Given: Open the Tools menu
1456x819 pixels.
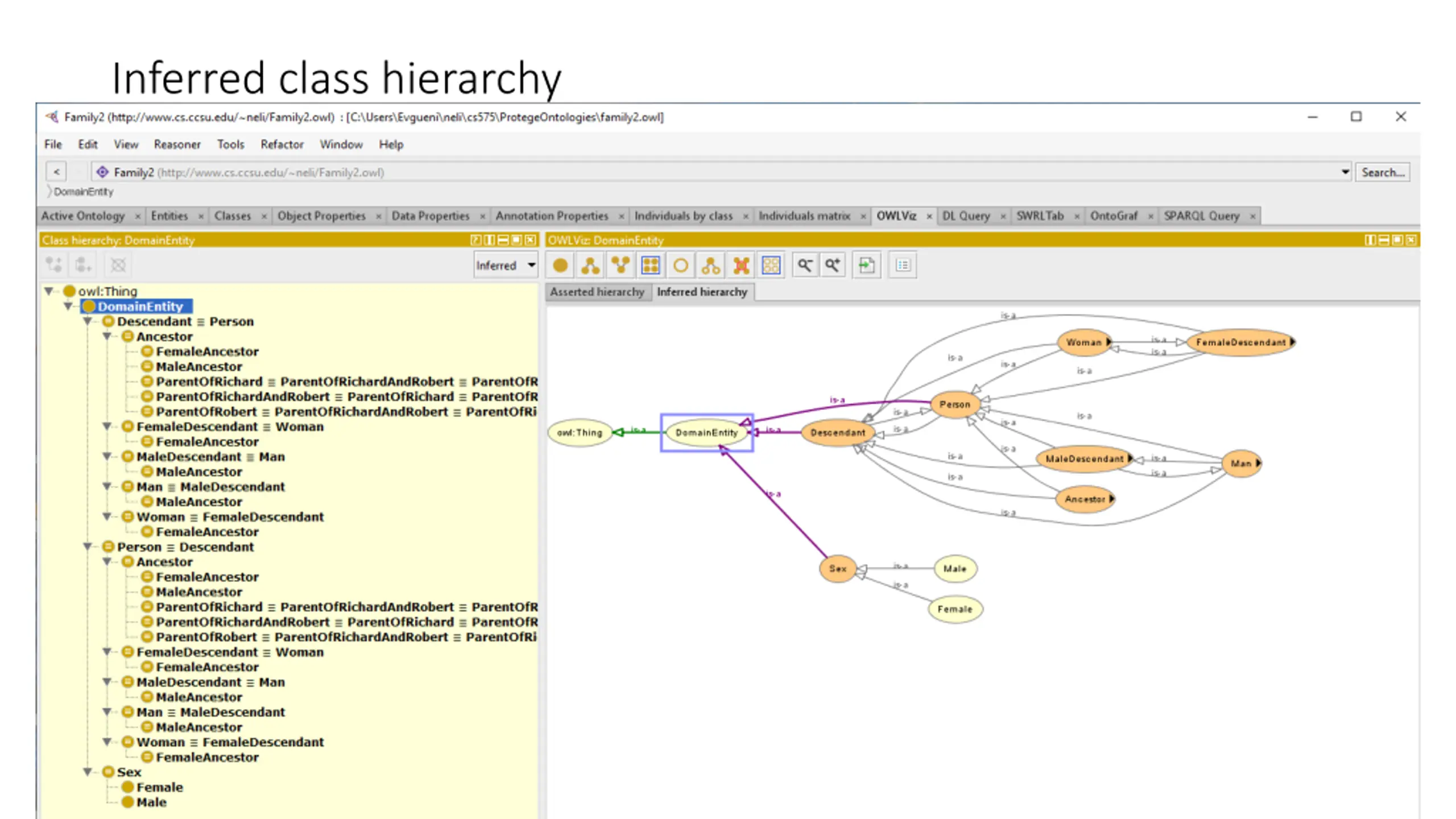Looking at the screenshot, I should coord(230,144).
